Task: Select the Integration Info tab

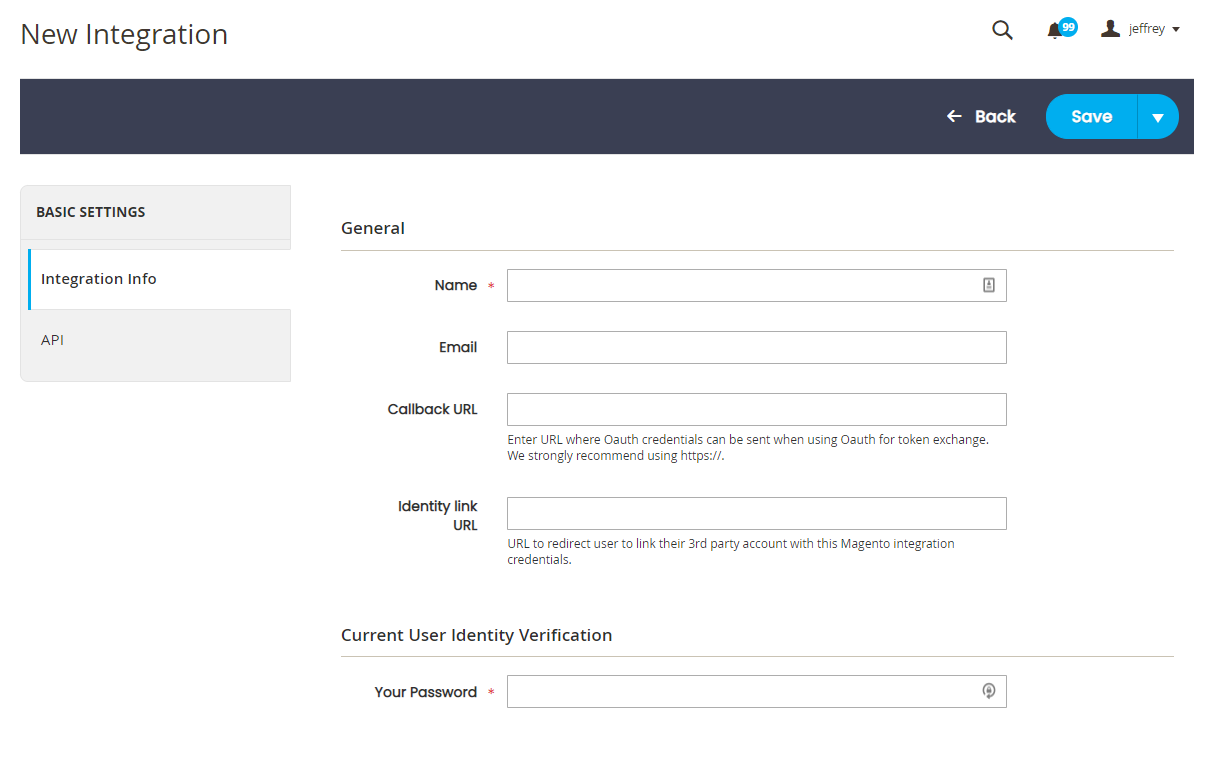Action: [x=99, y=279]
